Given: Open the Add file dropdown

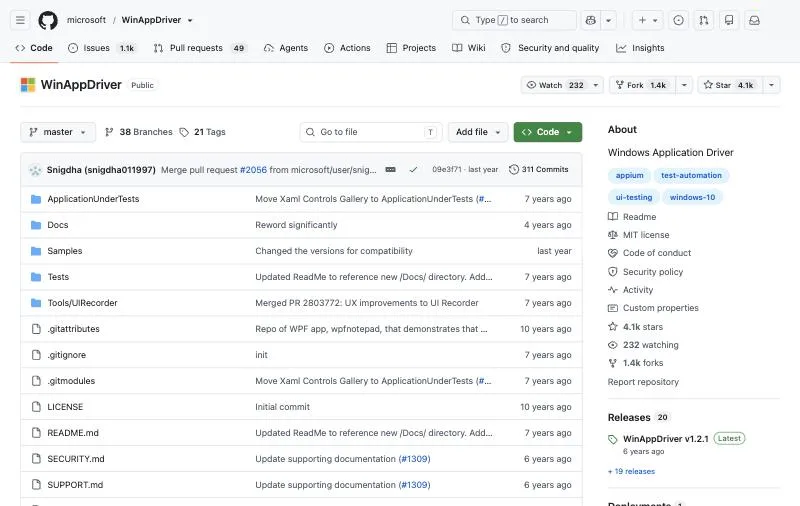Looking at the screenshot, I should click(x=478, y=132).
